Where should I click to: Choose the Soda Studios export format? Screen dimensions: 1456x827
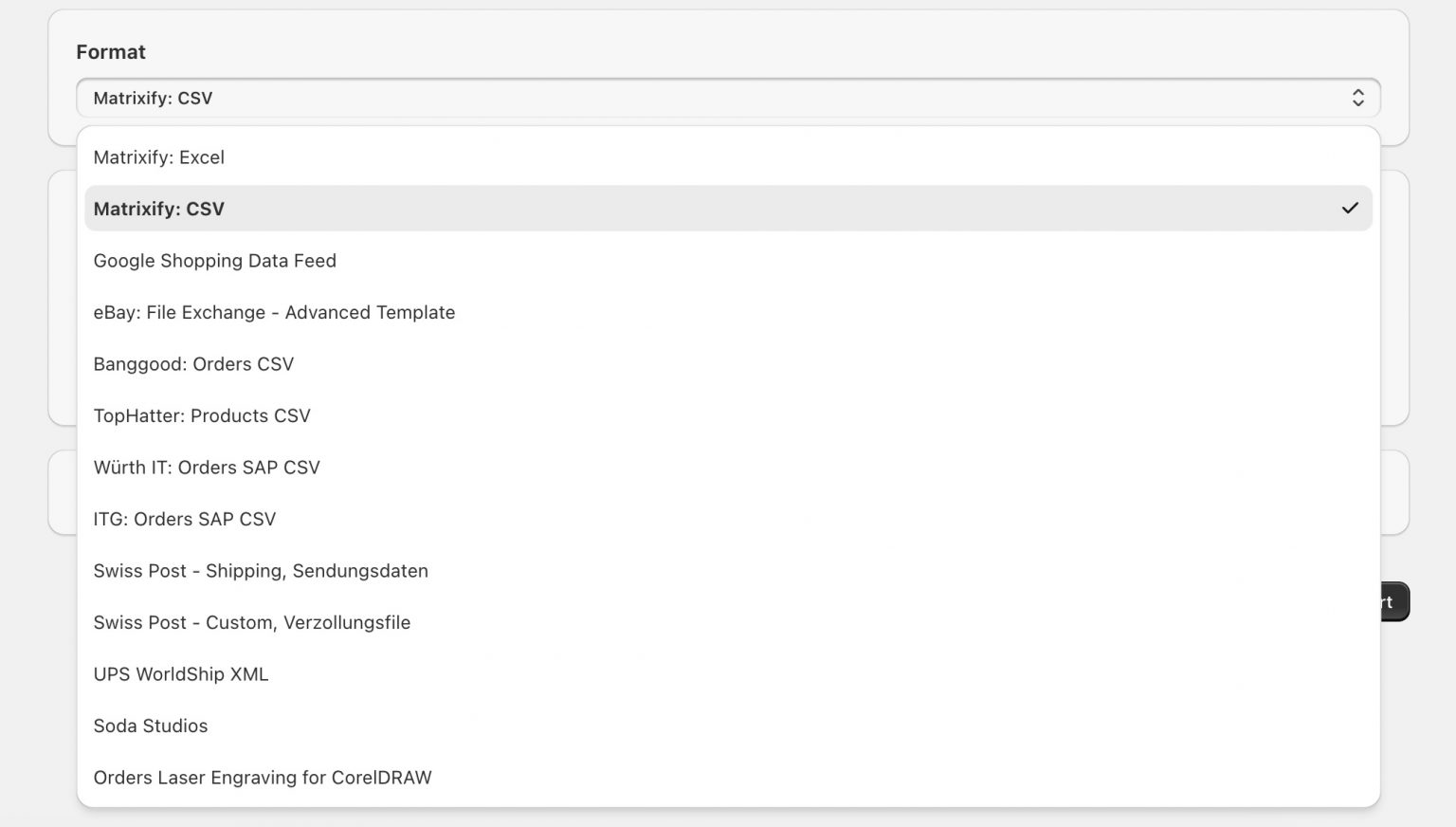[x=151, y=726]
